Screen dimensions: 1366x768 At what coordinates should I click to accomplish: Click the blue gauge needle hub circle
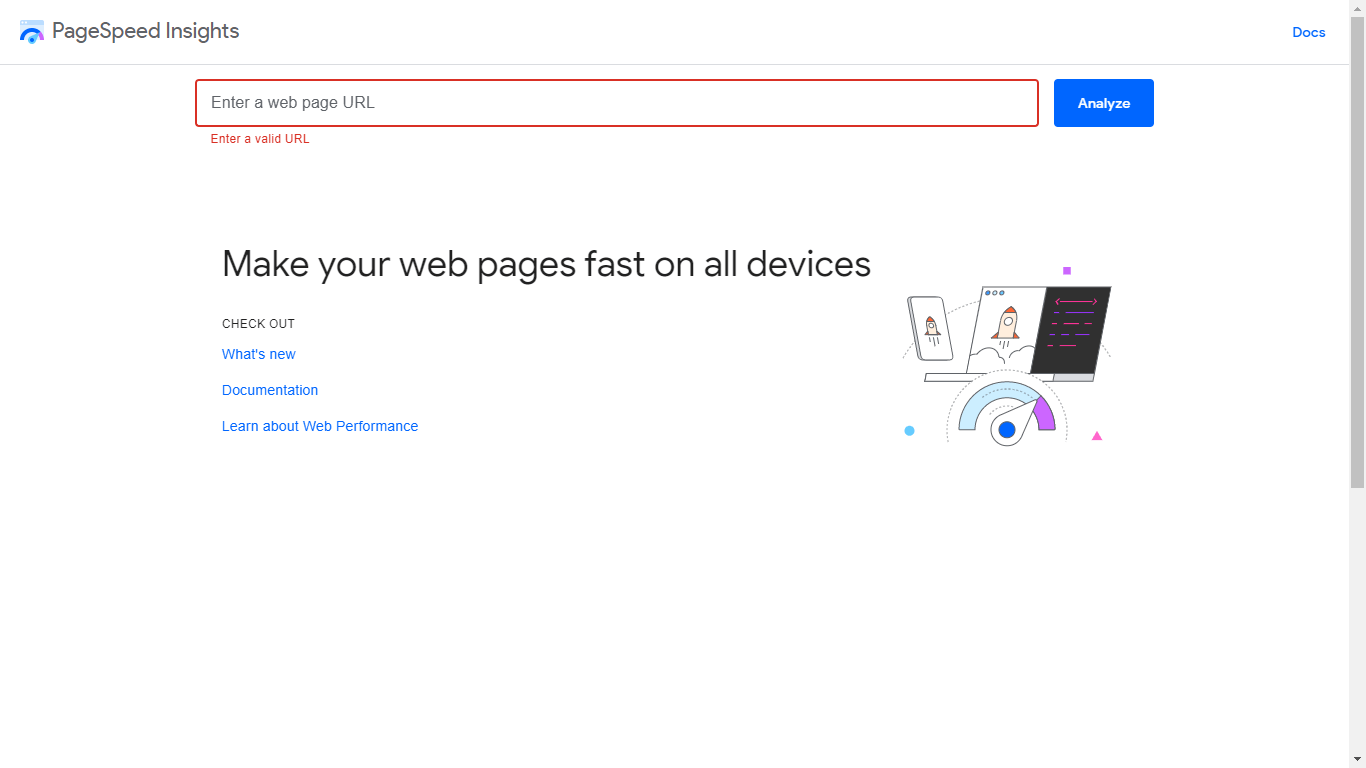tap(1007, 430)
